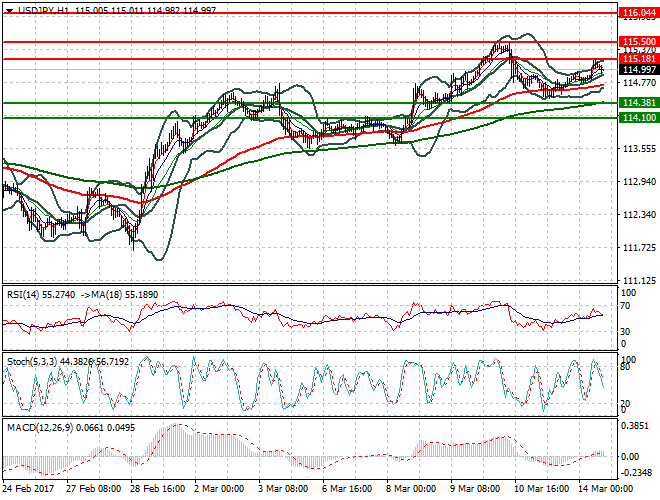Click the RSI scale value 70
The width and height of the screenshot is (660, 500).
(x=625, y=306)
